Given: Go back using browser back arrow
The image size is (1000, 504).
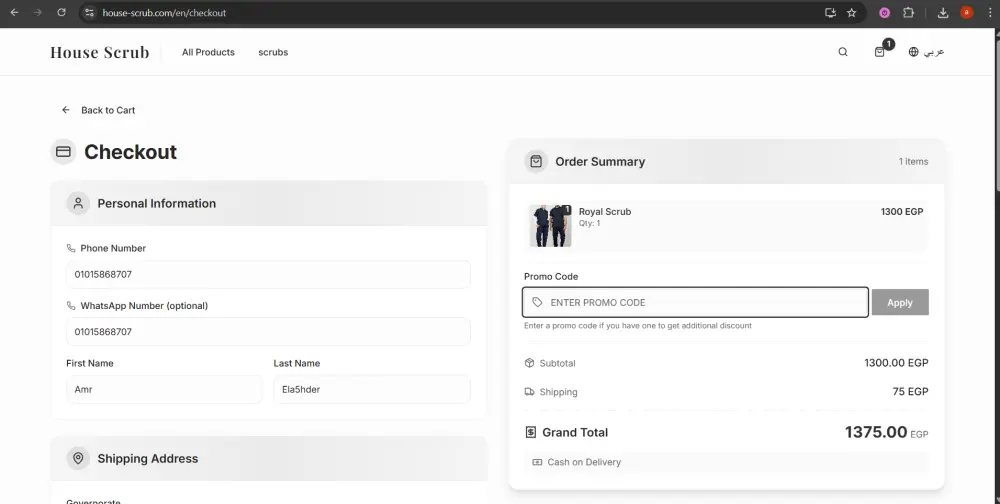Looking at the screenshot, I should [14, 12].
